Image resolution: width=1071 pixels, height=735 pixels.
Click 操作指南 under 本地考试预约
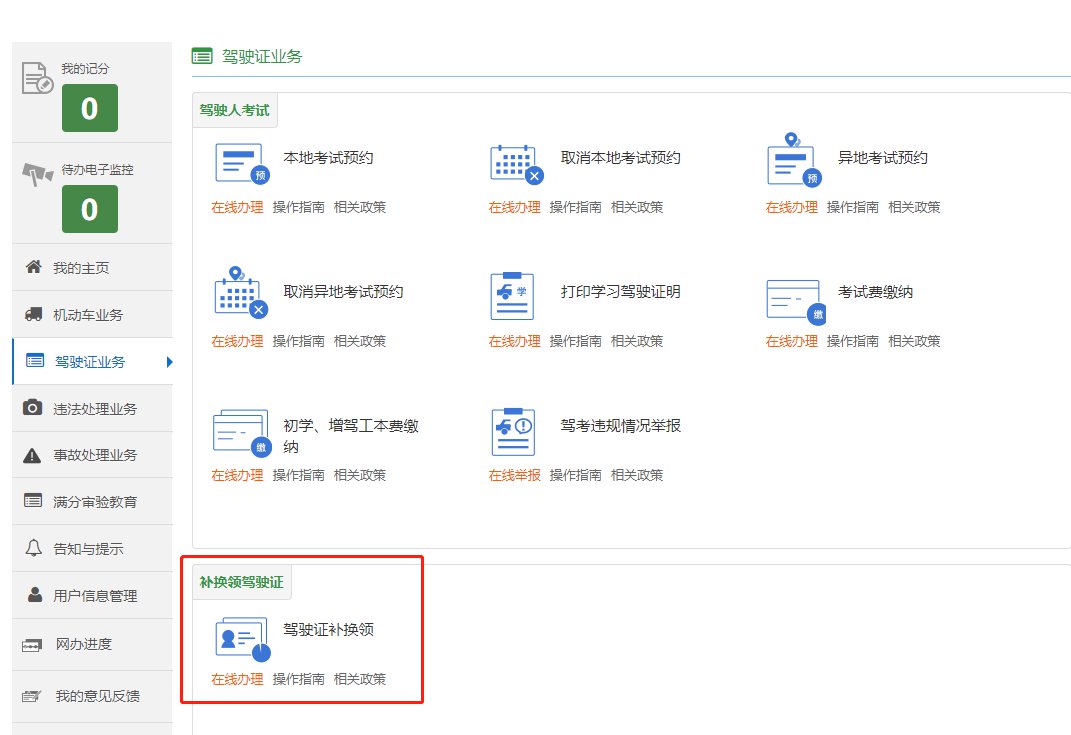(298, 207)
